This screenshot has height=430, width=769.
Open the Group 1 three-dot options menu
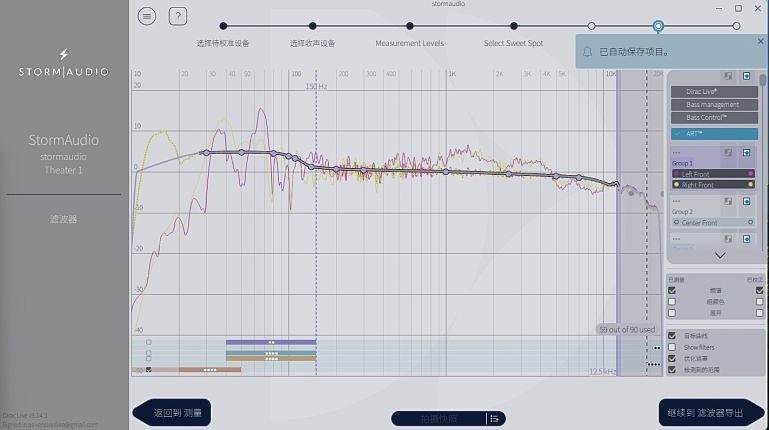coord(676,152)
